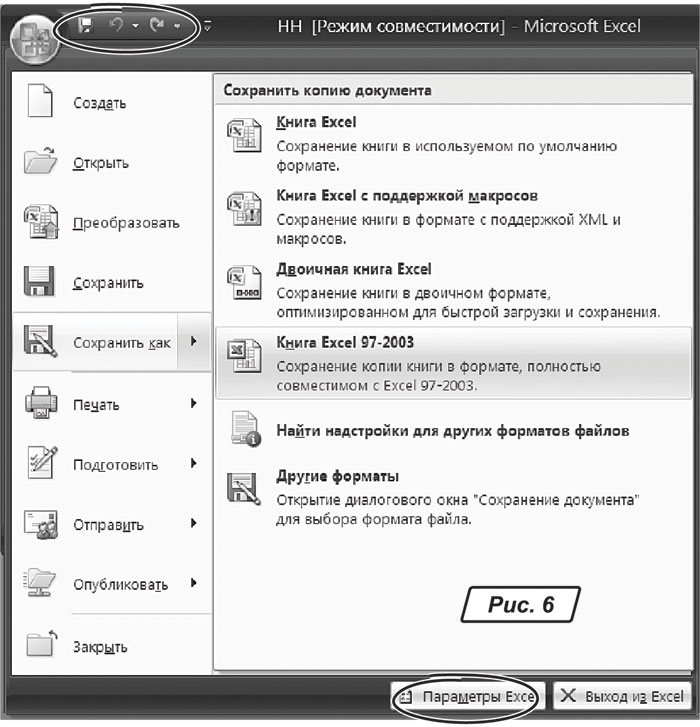Viewport: 700px width, 727px height.
Task: Open the Отправить submenu
Action: (x=110, y=525)
